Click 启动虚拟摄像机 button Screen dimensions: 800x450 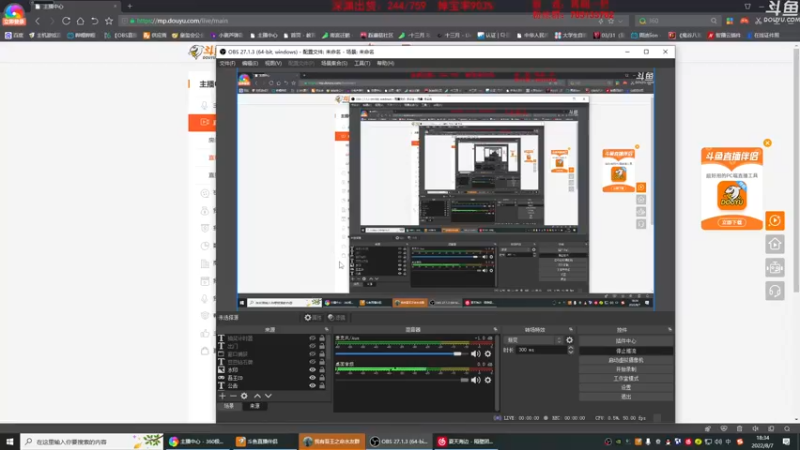[x=626, y=360]
